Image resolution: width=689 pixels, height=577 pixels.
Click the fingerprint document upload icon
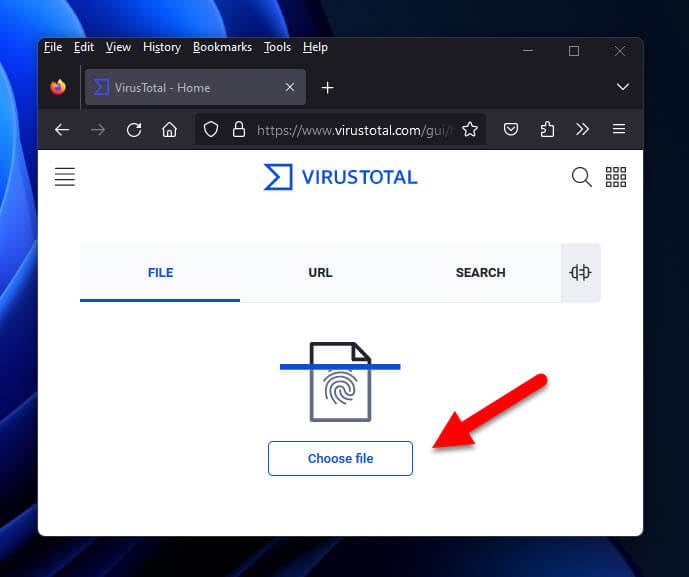point(340,381)
